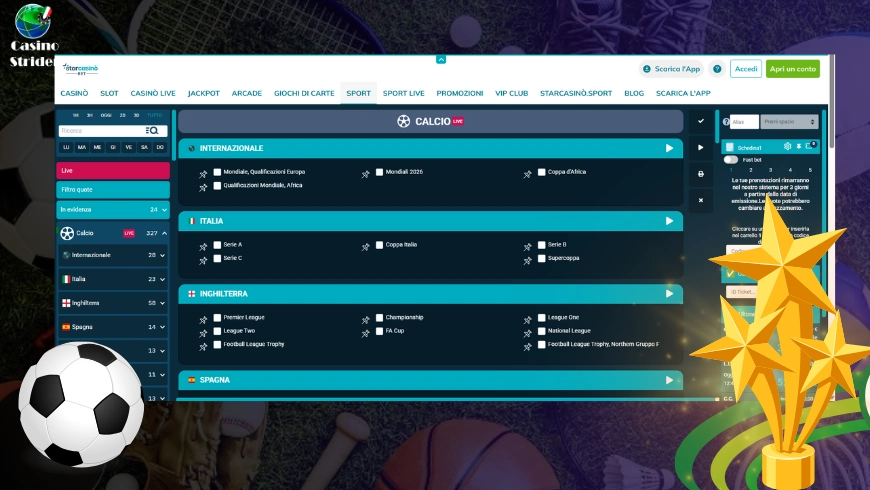
Task: Open the Schedina1 settings gear icon
Action: pos(787,147)
